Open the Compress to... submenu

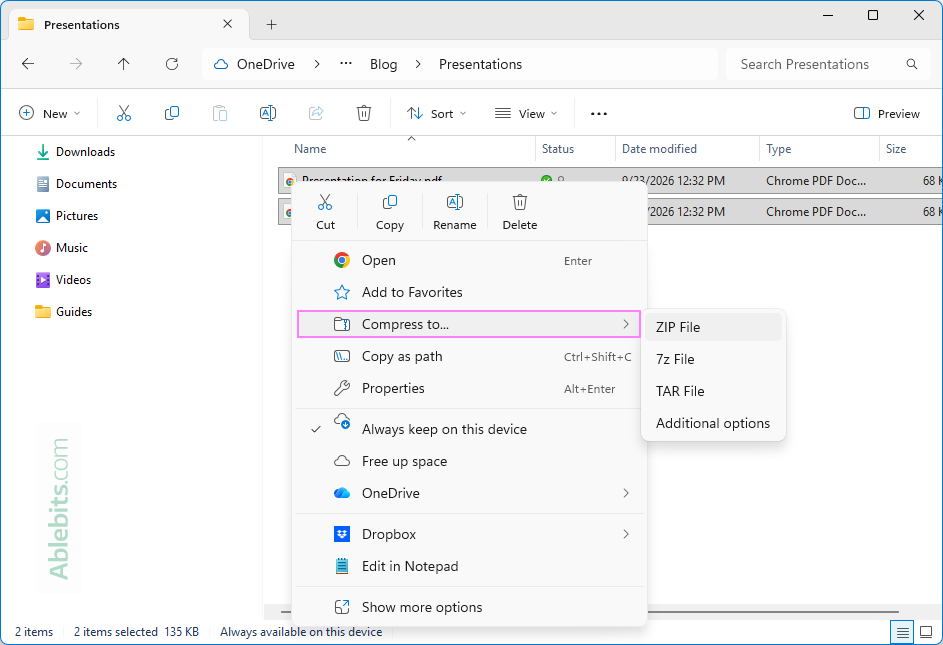click(x=468, y=324)
